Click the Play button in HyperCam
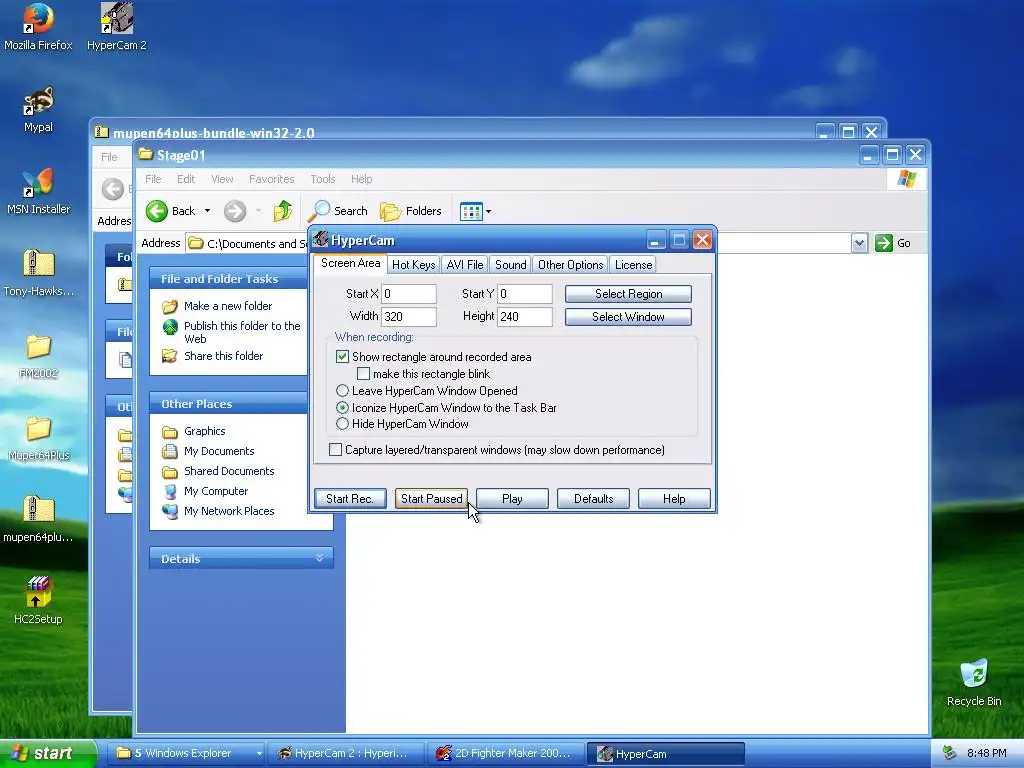1024x768 pixels. coord(512,499)
